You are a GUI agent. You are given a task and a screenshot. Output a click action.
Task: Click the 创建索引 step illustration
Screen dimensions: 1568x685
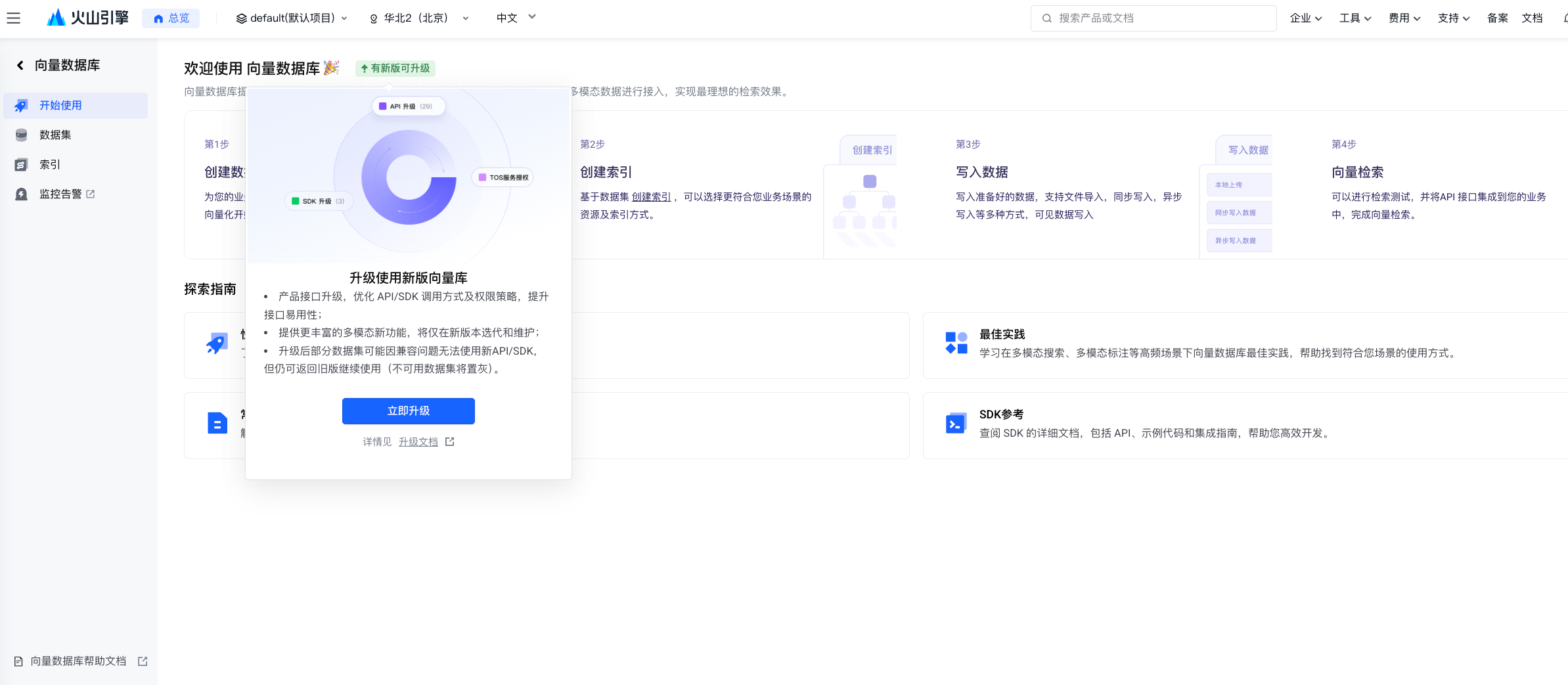(861, 196)
